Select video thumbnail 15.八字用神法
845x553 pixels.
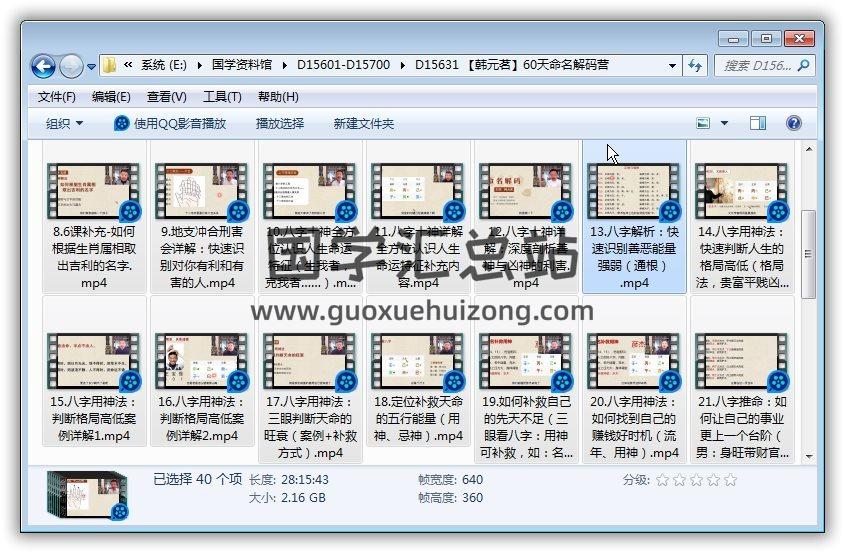coord(94,361)
